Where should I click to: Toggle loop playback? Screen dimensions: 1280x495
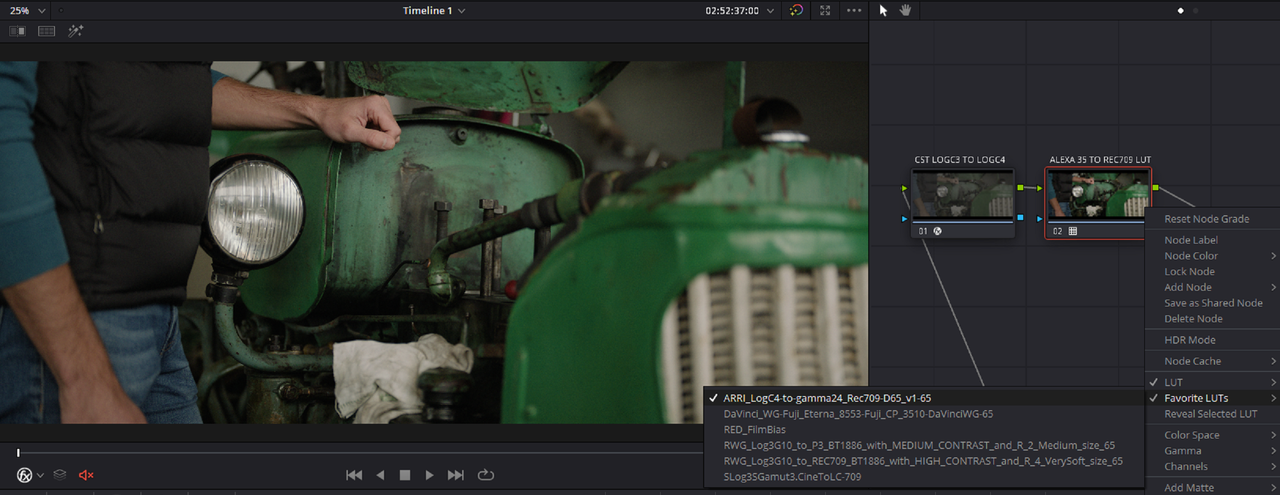486,475
